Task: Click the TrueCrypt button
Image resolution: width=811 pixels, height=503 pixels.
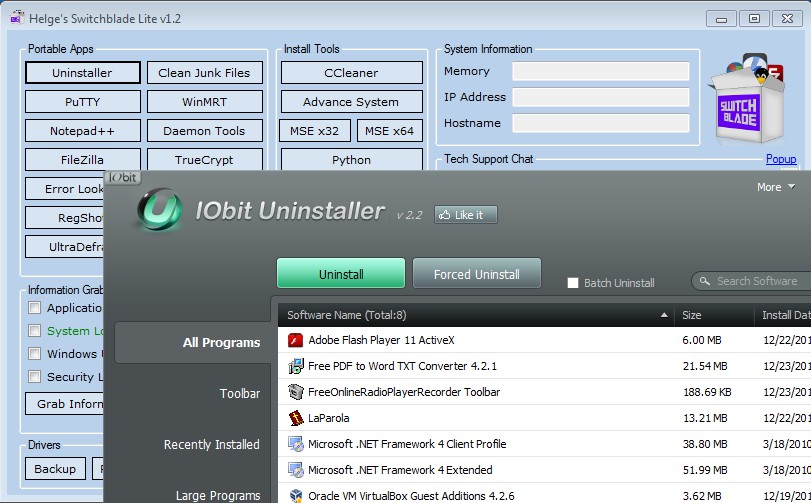Action: tap(205, 160)
